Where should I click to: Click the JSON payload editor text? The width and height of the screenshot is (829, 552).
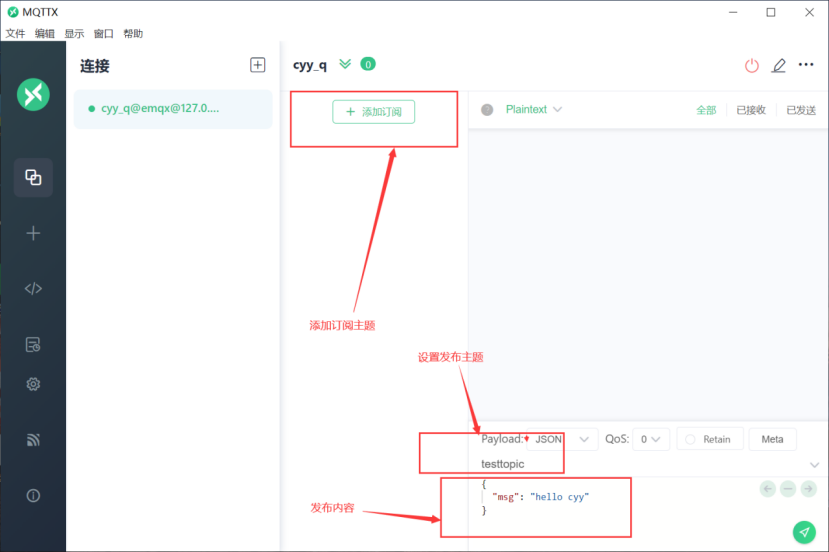pos(535,497)
